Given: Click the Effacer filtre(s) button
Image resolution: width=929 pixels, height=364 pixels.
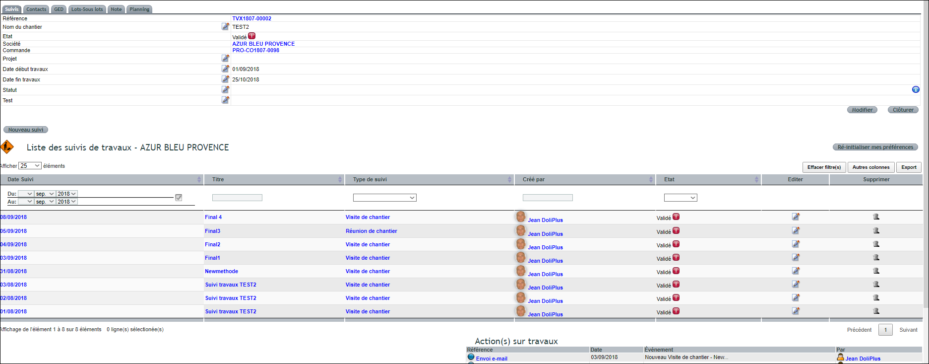Looking at the screenshot, I should click(824, 167).
